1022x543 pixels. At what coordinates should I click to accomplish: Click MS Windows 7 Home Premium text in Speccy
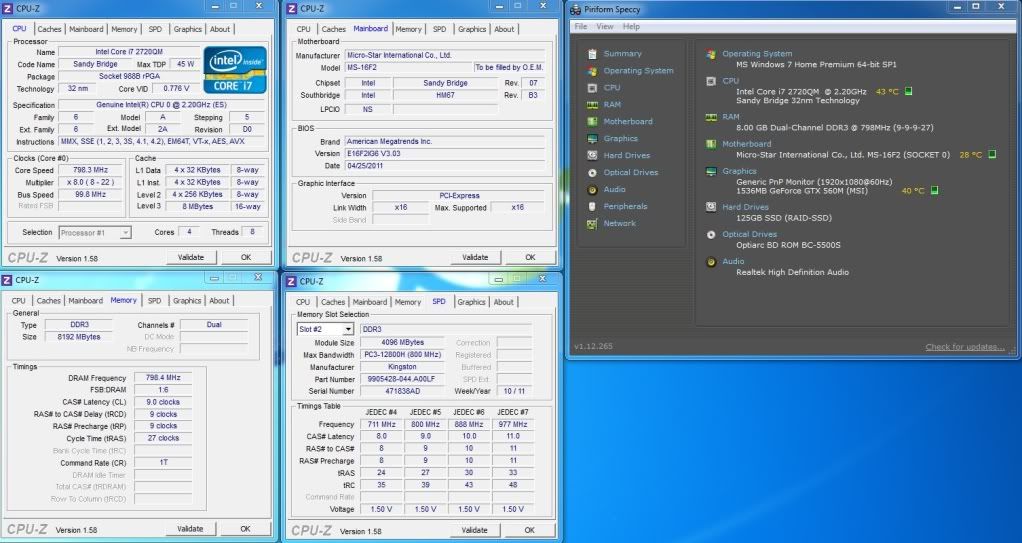point(816,65)
